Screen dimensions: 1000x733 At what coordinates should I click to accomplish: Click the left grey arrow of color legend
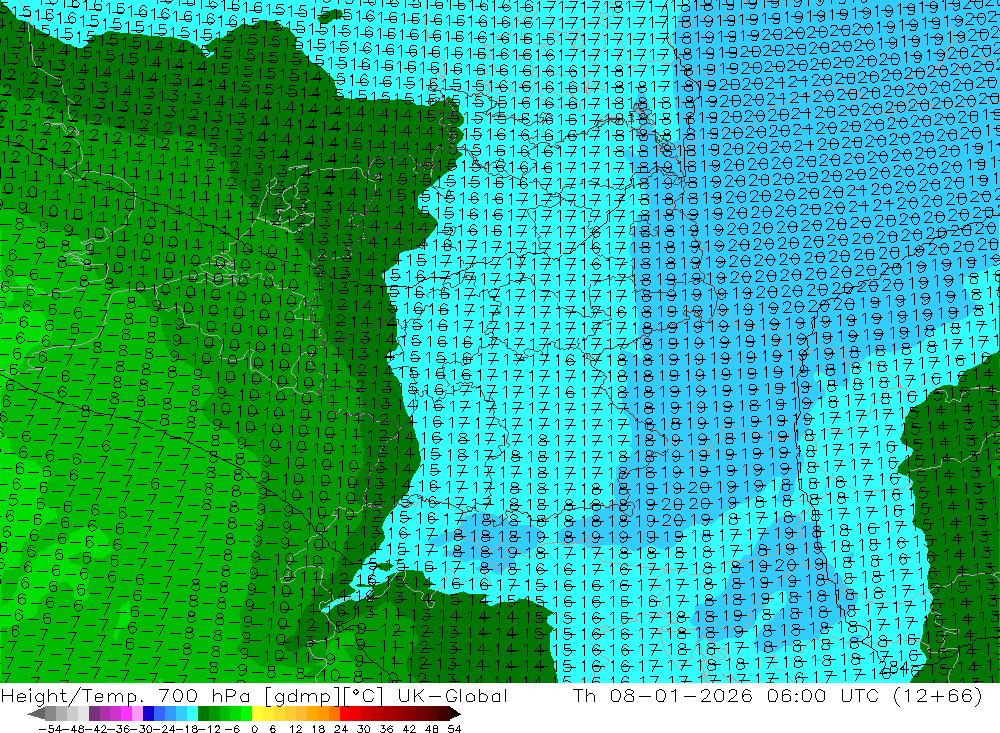point(36,713)
